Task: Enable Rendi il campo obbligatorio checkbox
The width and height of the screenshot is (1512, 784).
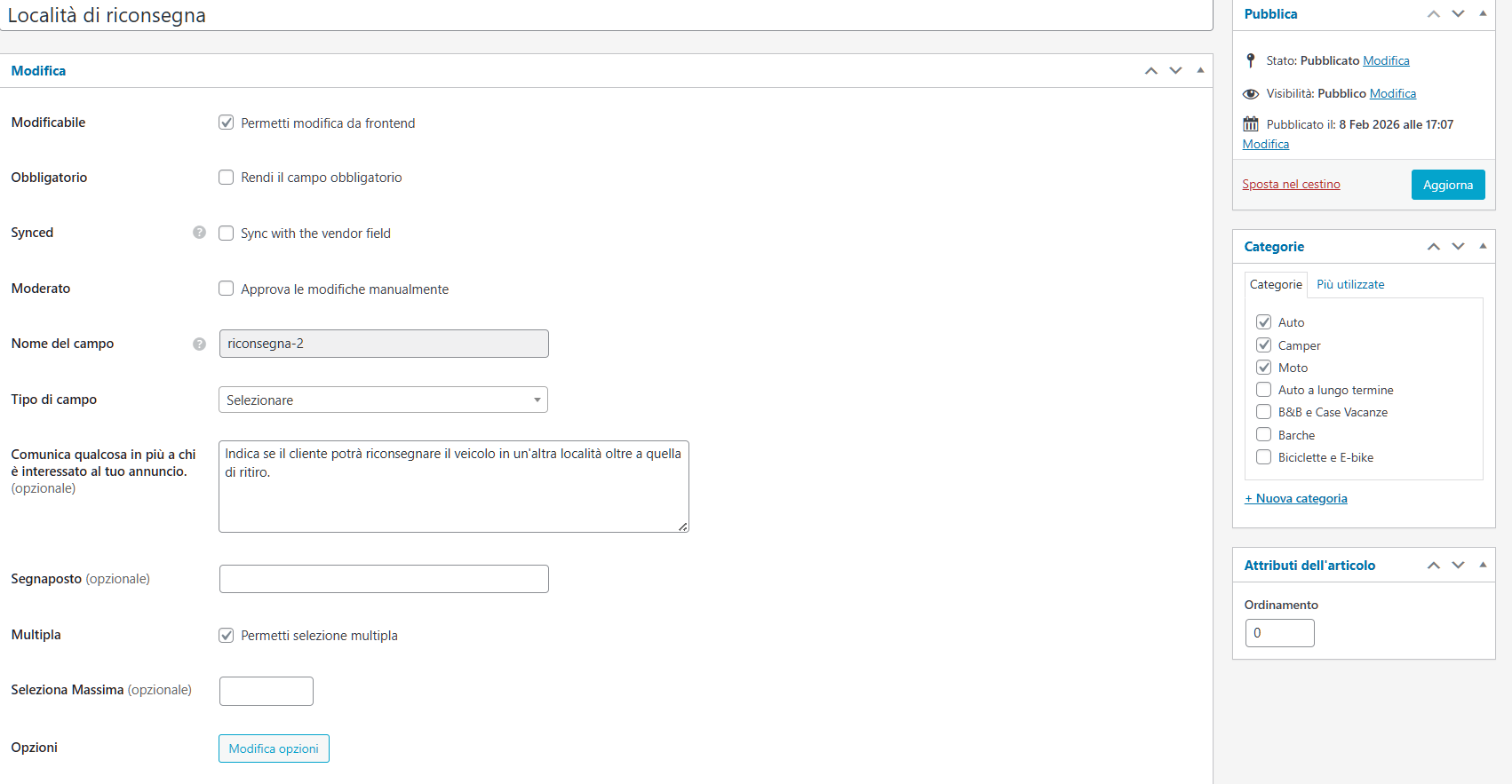Action: (x=227, y=178)
